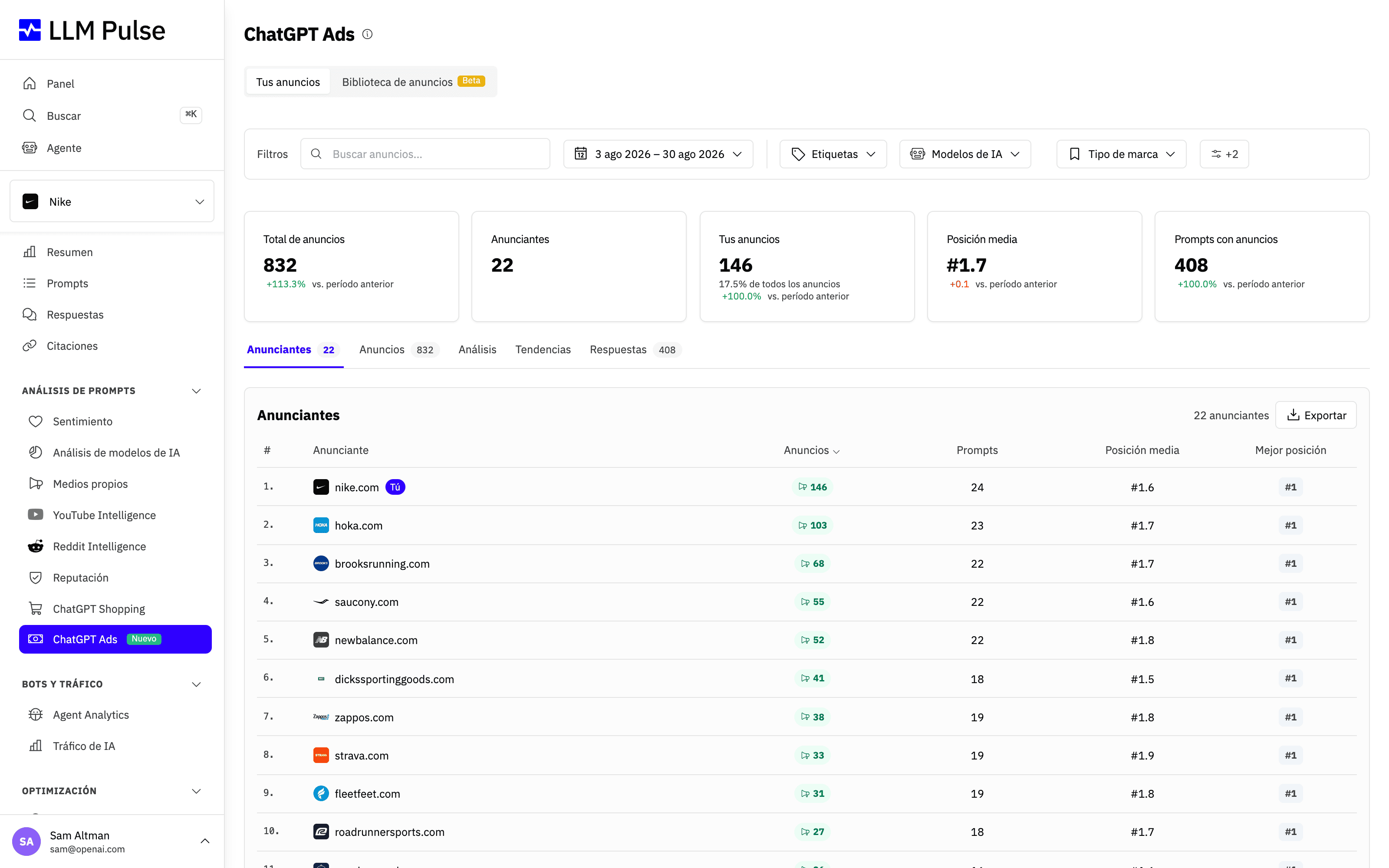Viewport: 1389px width, 868px height.
Task: Open the Nike brand selector dropdown
Action: pos(112,201)
